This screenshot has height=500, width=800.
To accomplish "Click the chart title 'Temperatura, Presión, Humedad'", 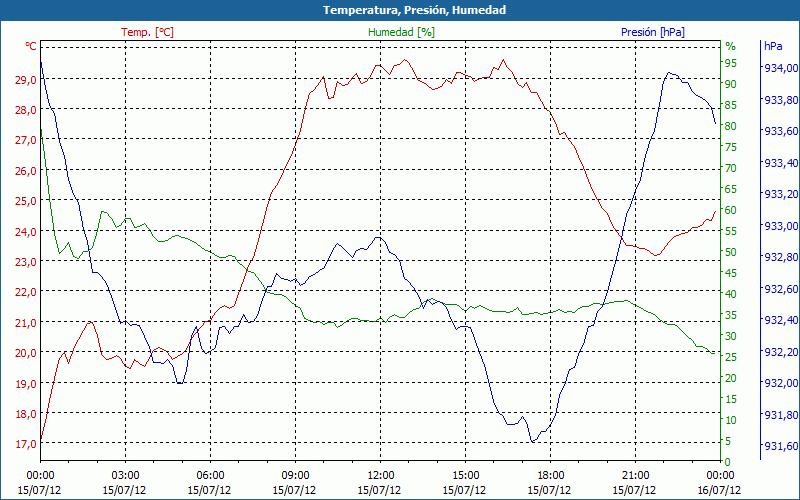I will tap(414, 10).
